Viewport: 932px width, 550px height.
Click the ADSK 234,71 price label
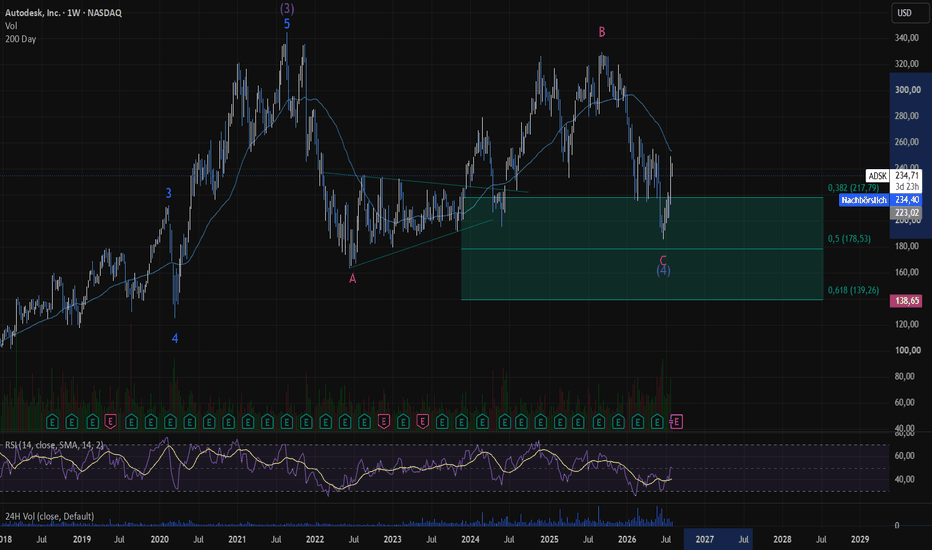tap(894, 175)
